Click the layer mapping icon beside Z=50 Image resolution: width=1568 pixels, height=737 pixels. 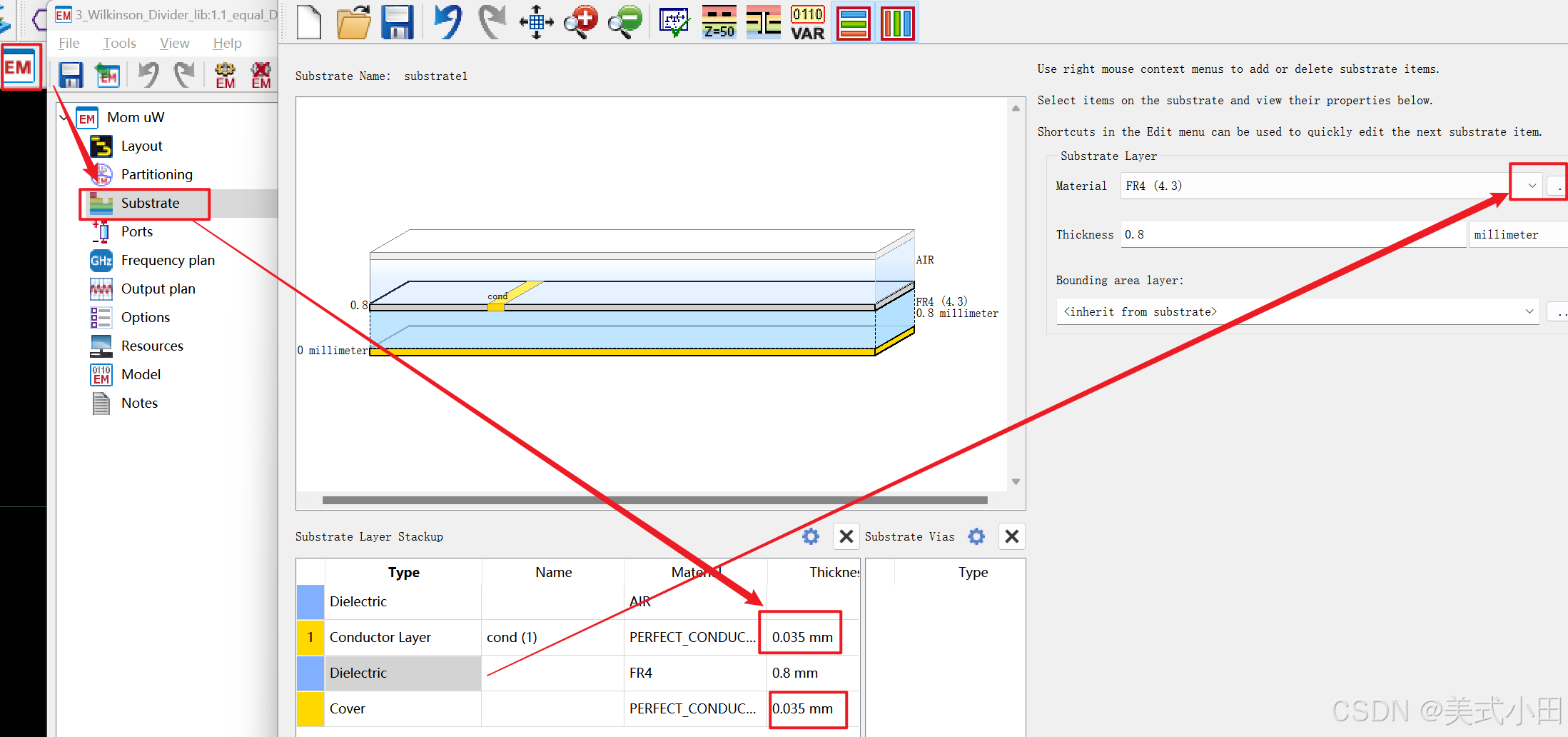point(763,22)
